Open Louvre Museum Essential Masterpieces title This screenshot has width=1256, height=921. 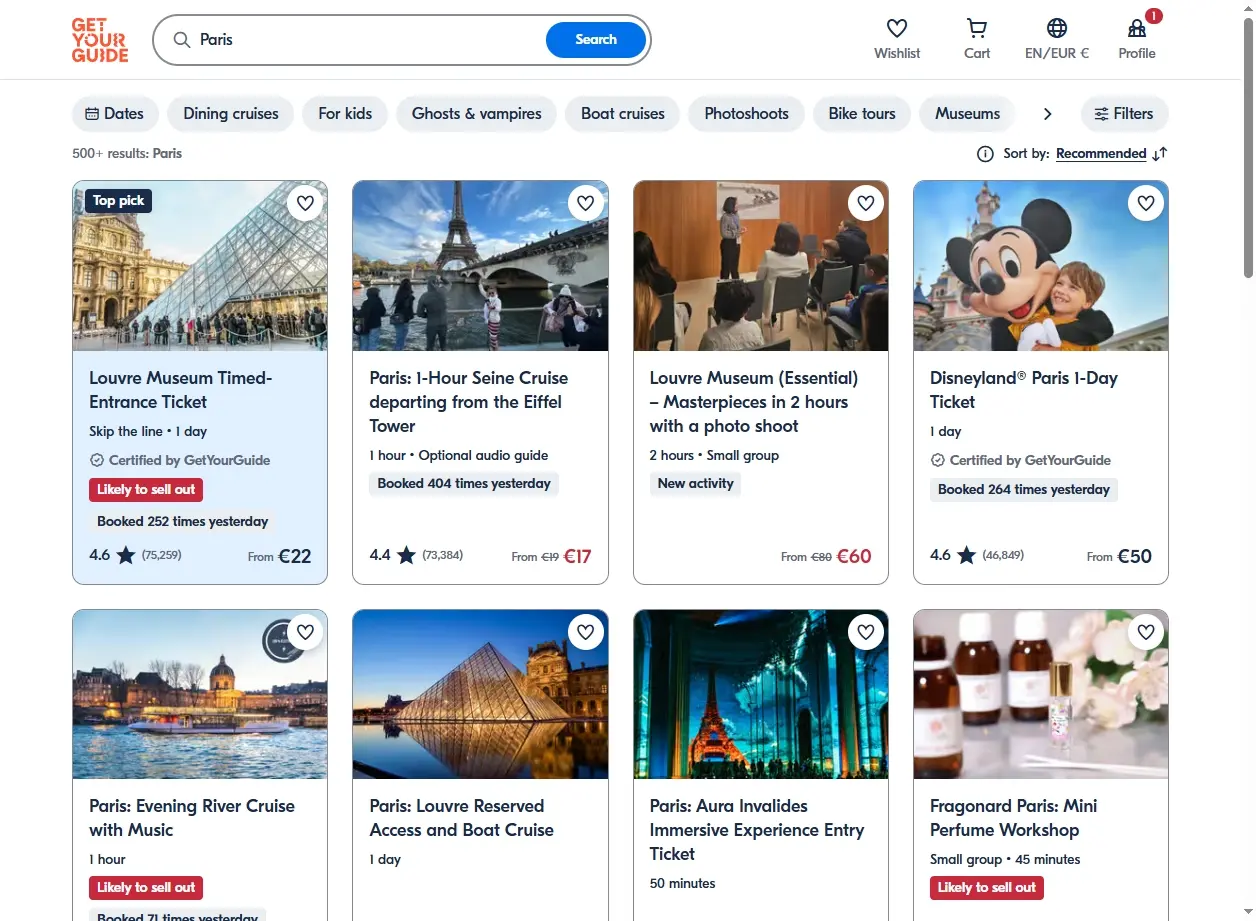tap(754, 402)
